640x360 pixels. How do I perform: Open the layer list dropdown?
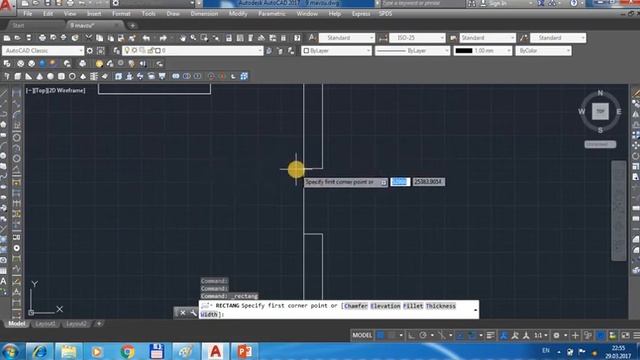pyautogui.click(x=193, y=51)
